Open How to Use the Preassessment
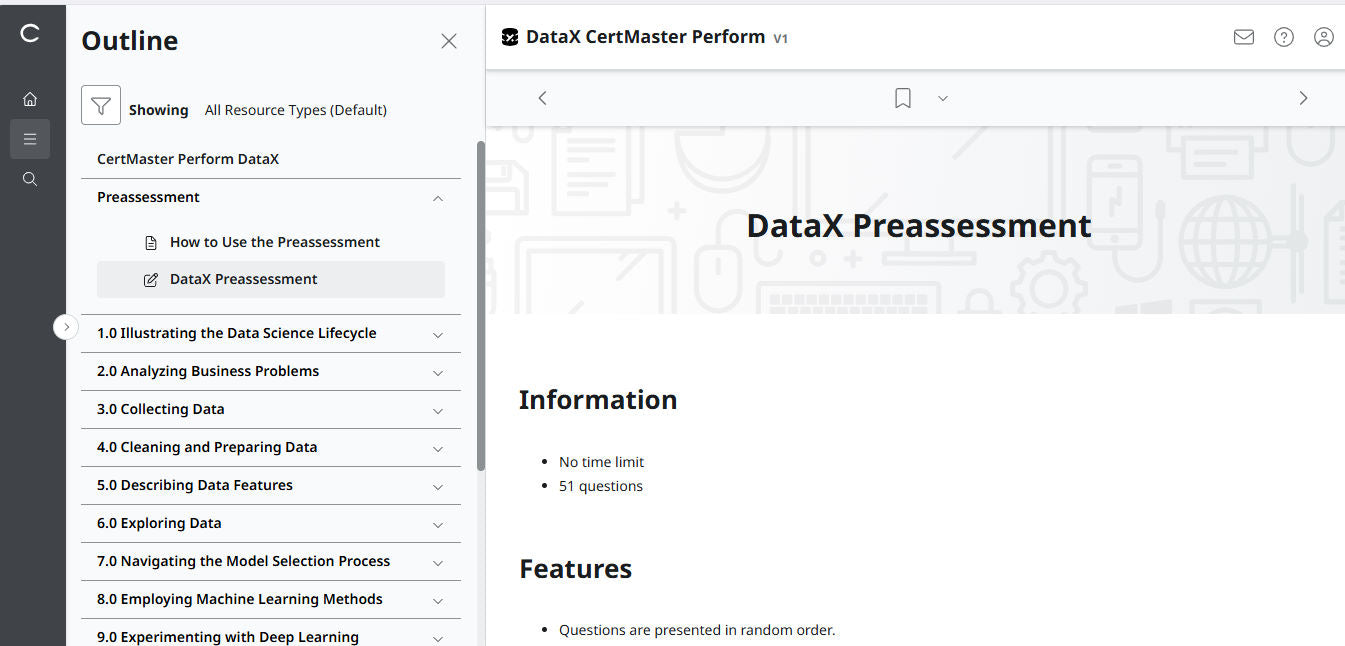The height and width of the screenshot is (646, 1345). (x=274, y=242)
